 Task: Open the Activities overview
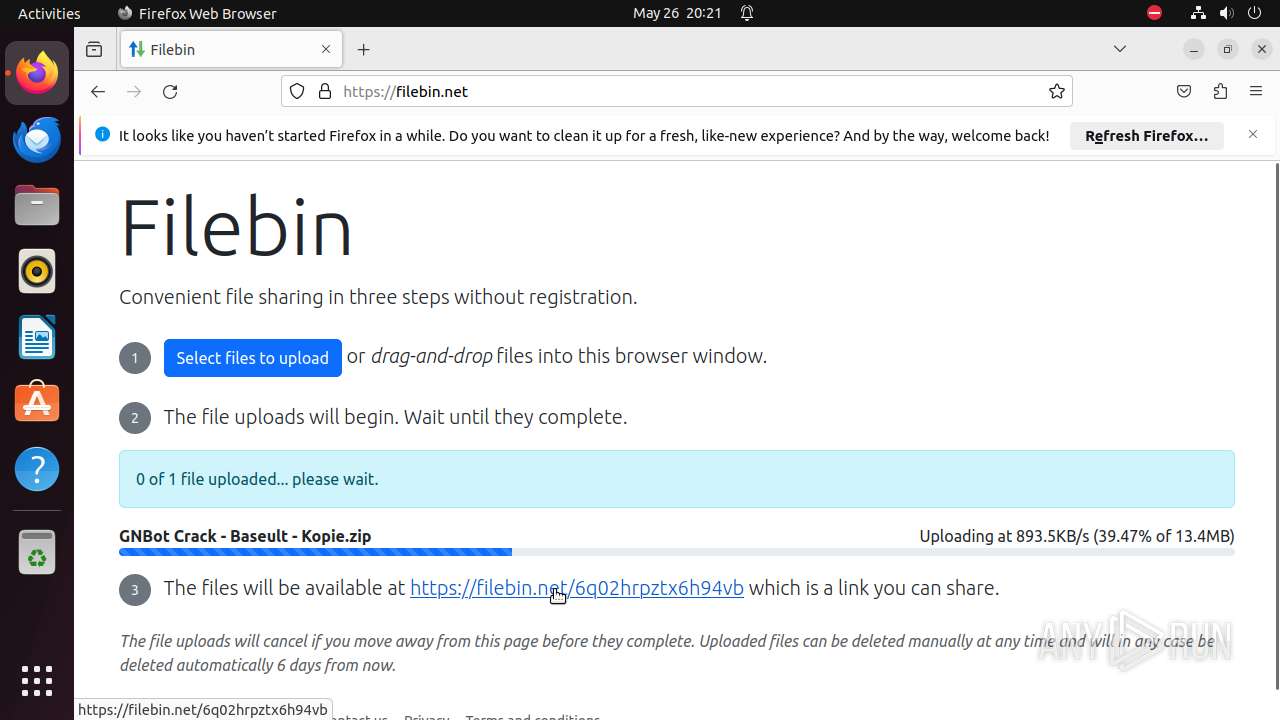tap(49, 13)
